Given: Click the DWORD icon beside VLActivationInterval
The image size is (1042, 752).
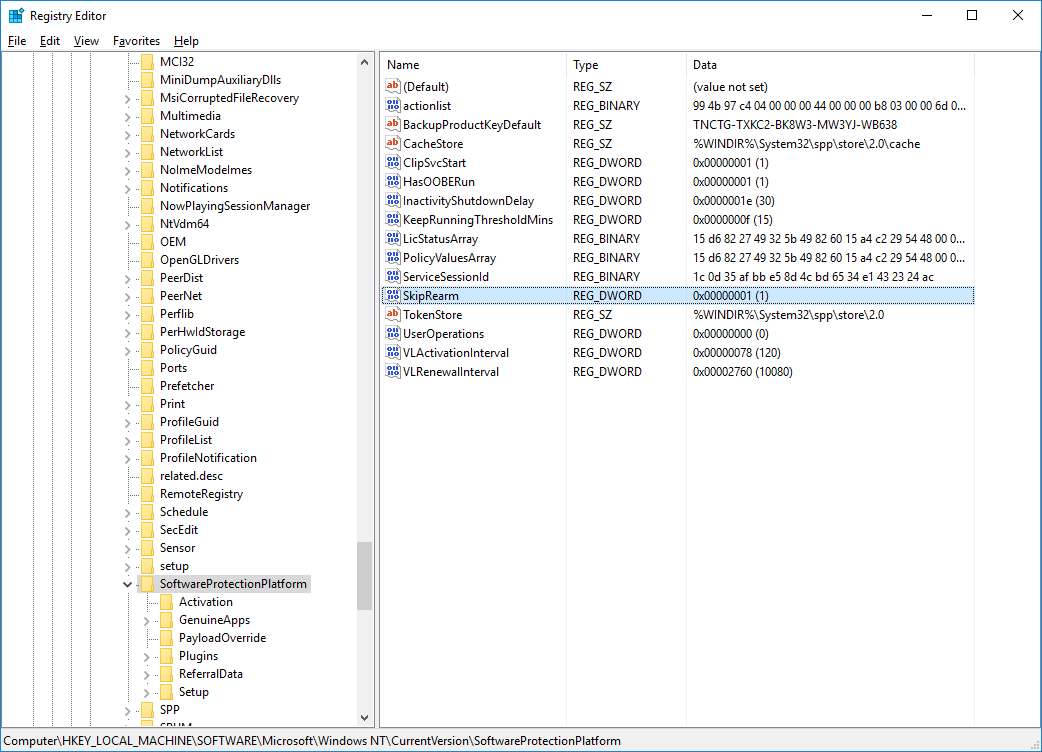Looking at the screenshot, I should click(x=393, y=353).
